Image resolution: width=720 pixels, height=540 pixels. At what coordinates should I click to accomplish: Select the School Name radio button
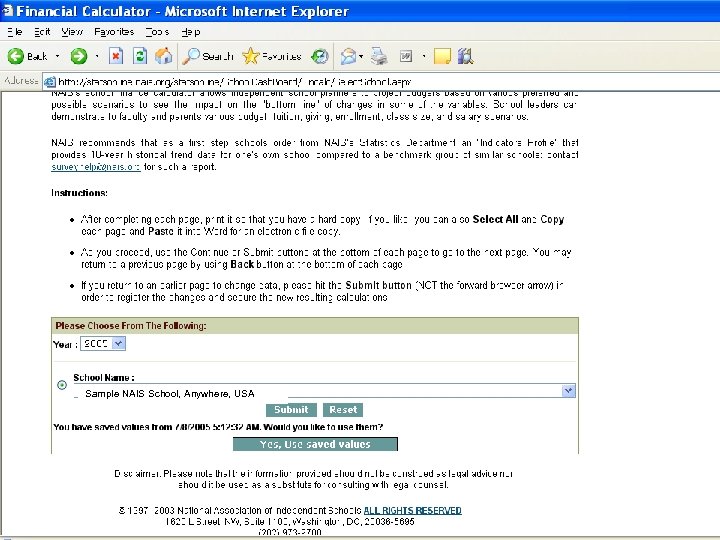point(62,385)
